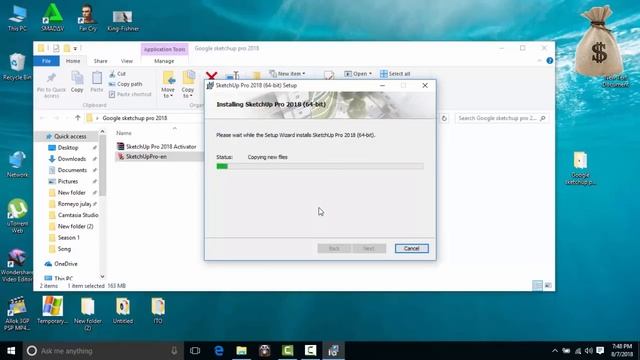
Task: Open the Allok 3GP PSP MP4 shortcut
Action: pos(17,313)
